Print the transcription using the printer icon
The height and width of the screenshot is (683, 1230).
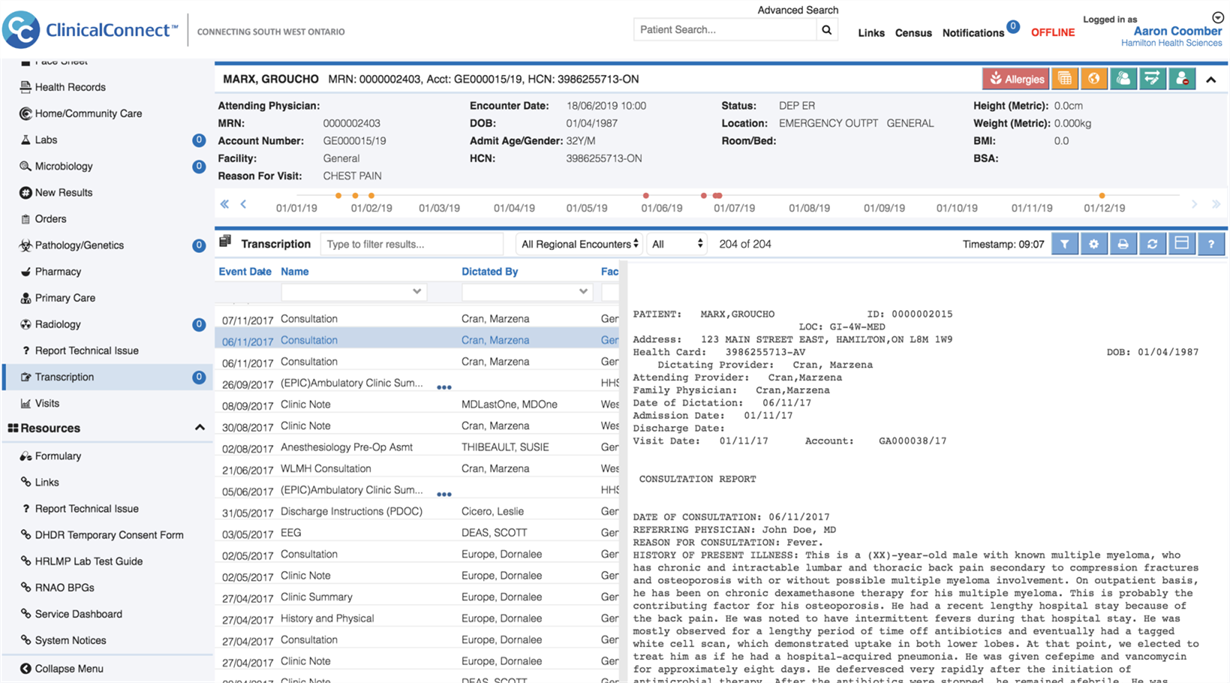coord(1123,244)
